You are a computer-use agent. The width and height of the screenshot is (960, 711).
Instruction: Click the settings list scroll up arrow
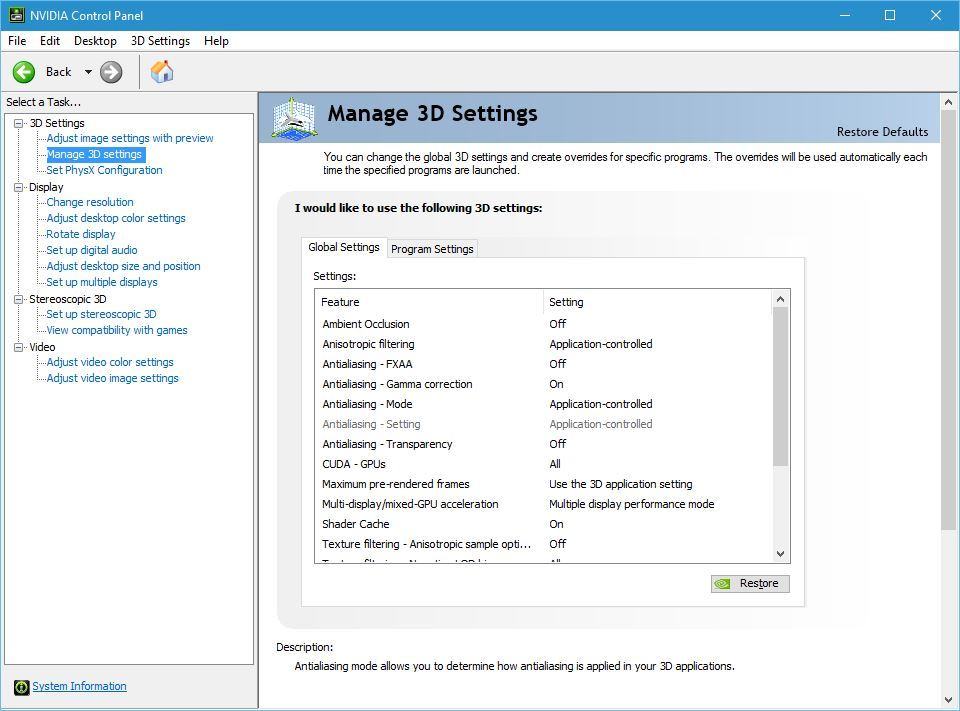point(781,299)
